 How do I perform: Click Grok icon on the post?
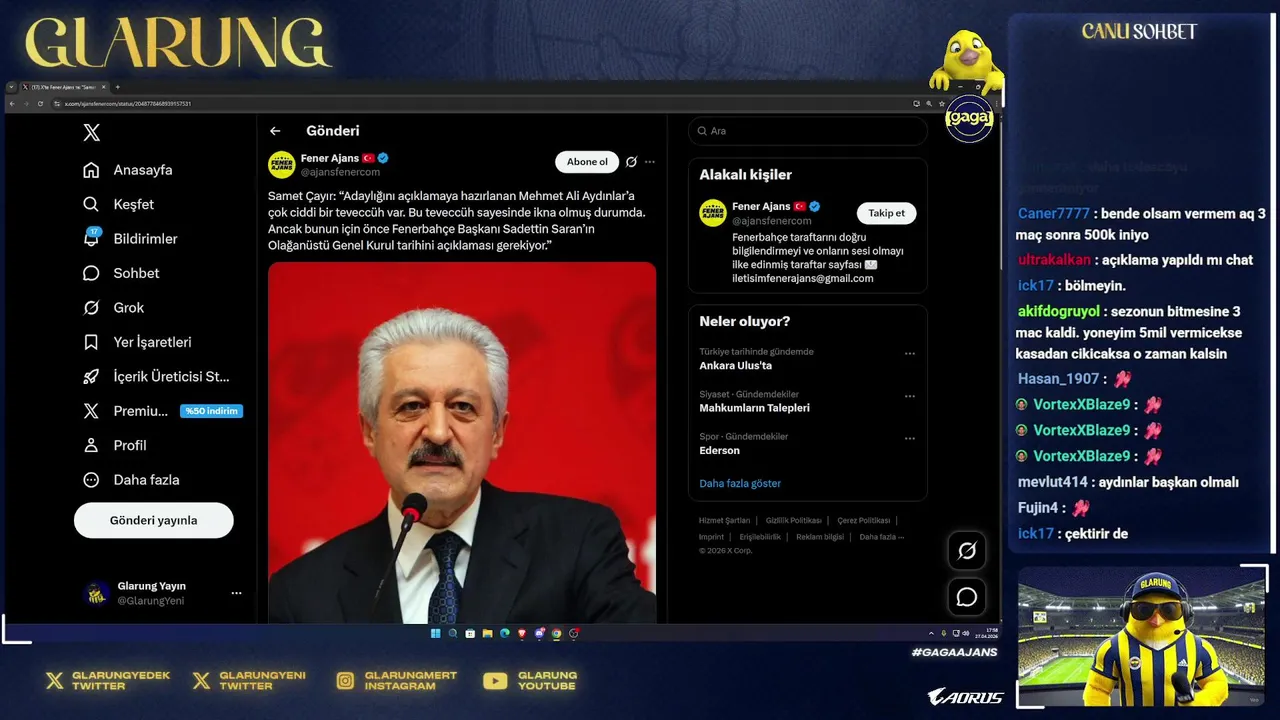pos(631,162)
